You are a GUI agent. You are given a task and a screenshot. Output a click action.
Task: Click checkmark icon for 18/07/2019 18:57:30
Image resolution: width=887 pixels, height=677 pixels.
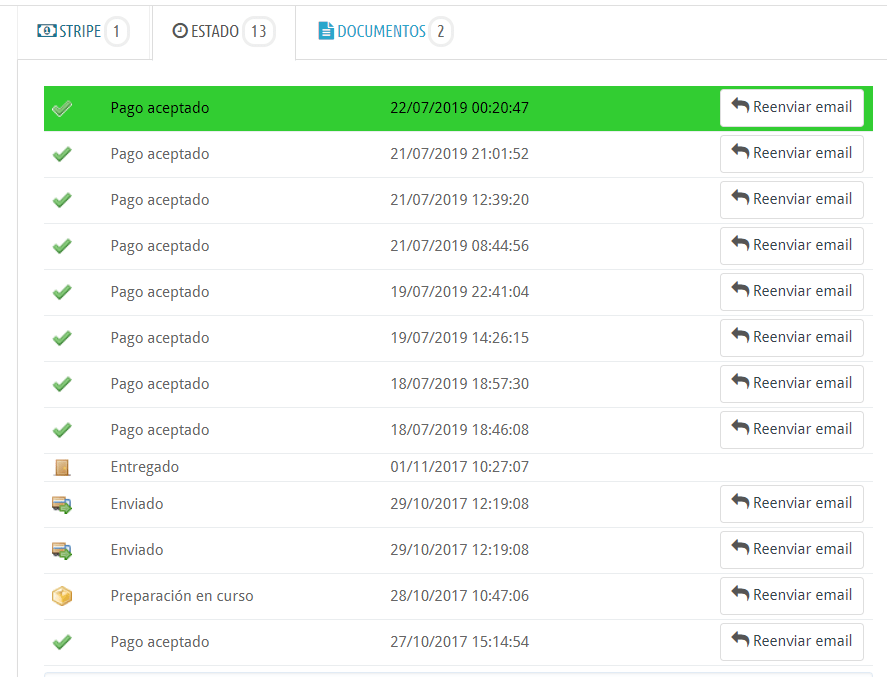click(62, 384)
